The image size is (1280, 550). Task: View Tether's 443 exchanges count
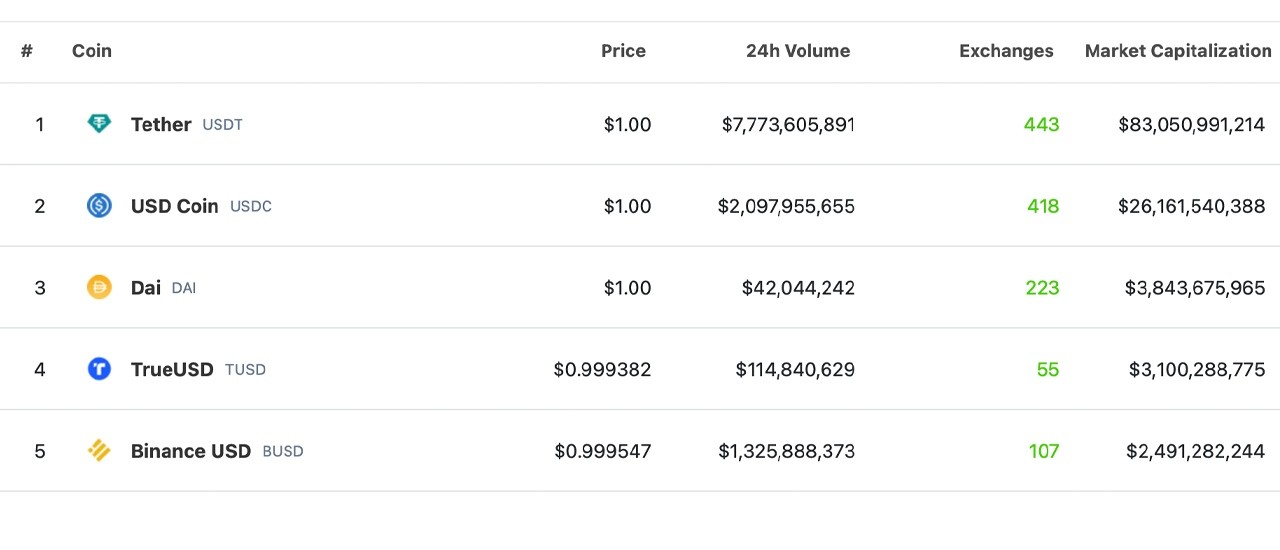click(x=1041, y=124)
